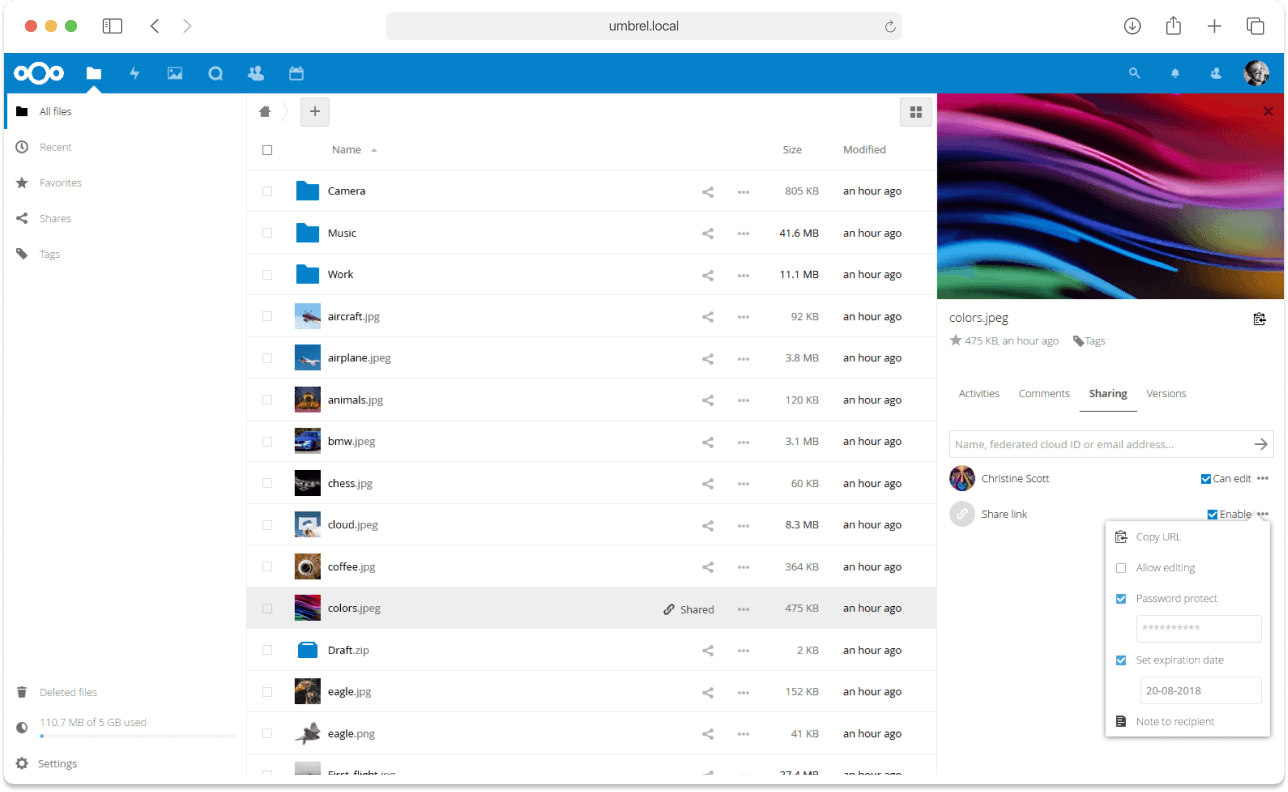Open the Talk app icon
Image resolution: width=1288 pixels, height=792 pixels.
[215, 73]
